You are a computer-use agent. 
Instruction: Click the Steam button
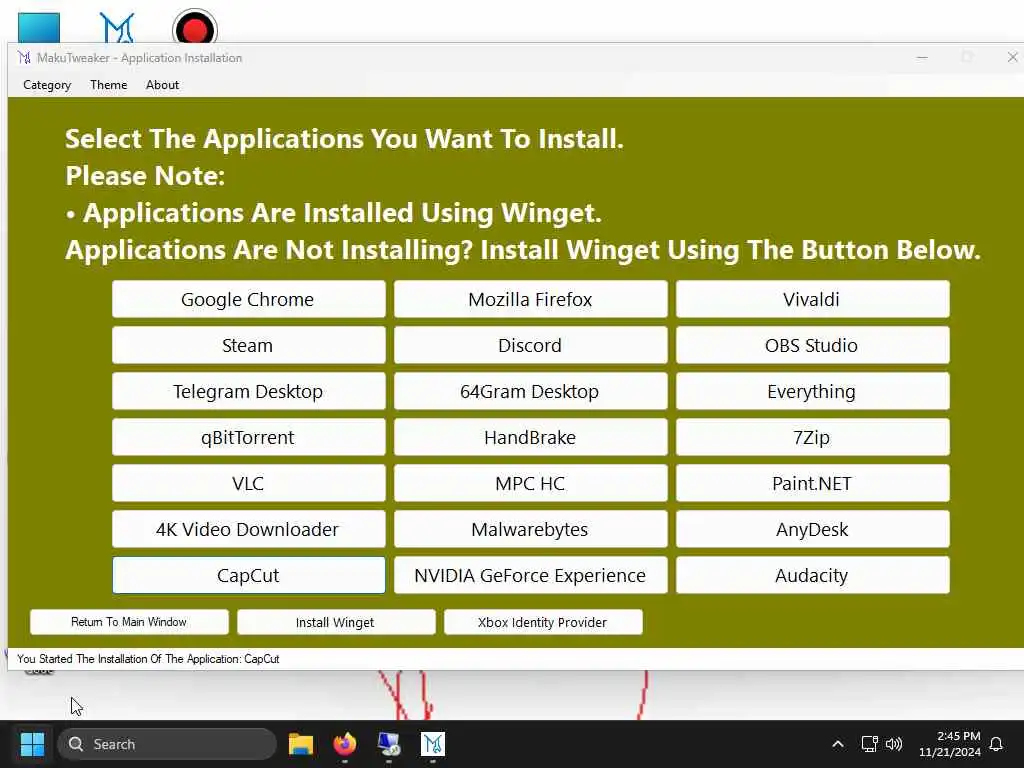(249, 345)
